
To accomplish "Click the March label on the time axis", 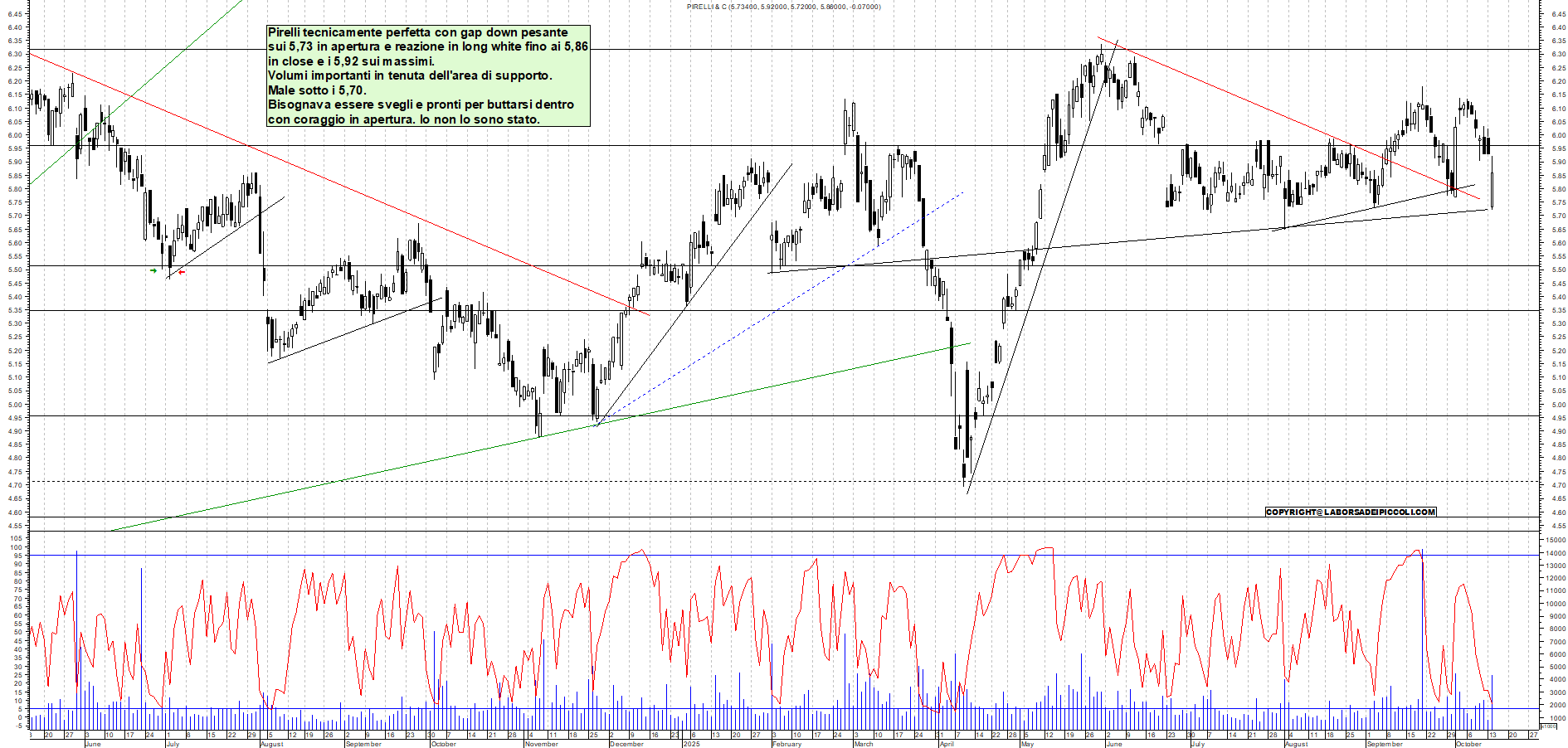I will tap(864, 744).
